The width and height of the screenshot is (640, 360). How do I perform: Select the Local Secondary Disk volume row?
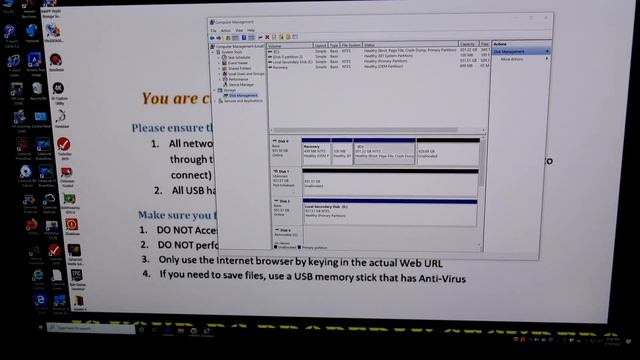pos(378,62)
